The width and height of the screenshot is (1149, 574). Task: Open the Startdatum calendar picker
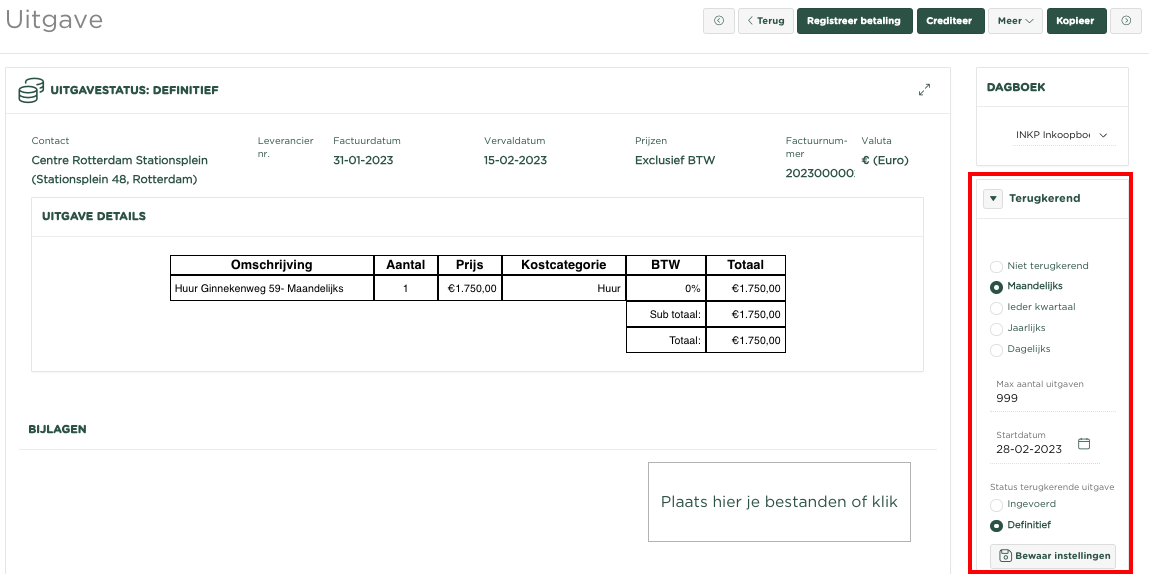point(1083,444)
